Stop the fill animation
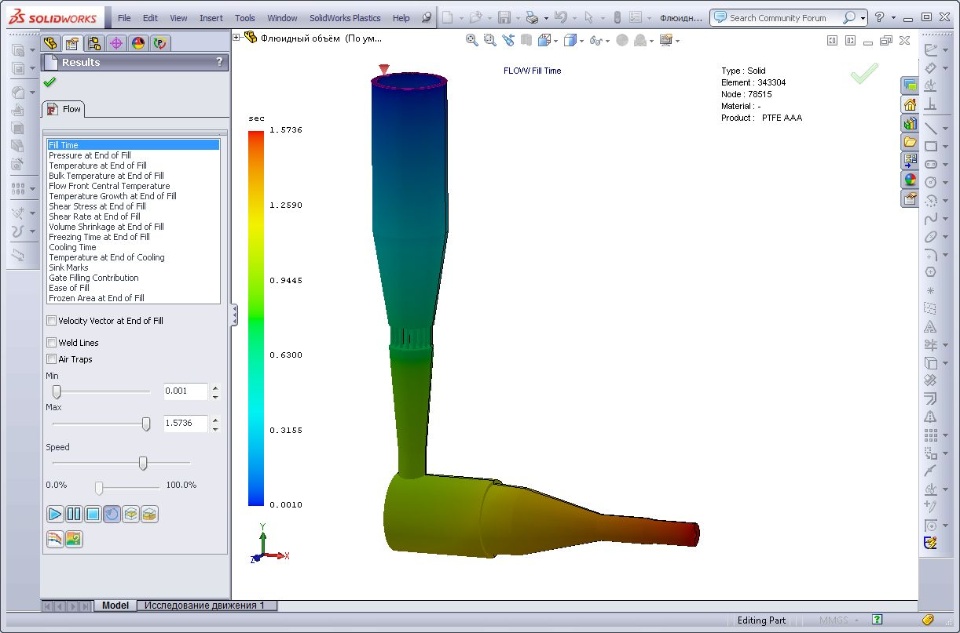This screenshot has width=960, height=633. click(92, 514)
